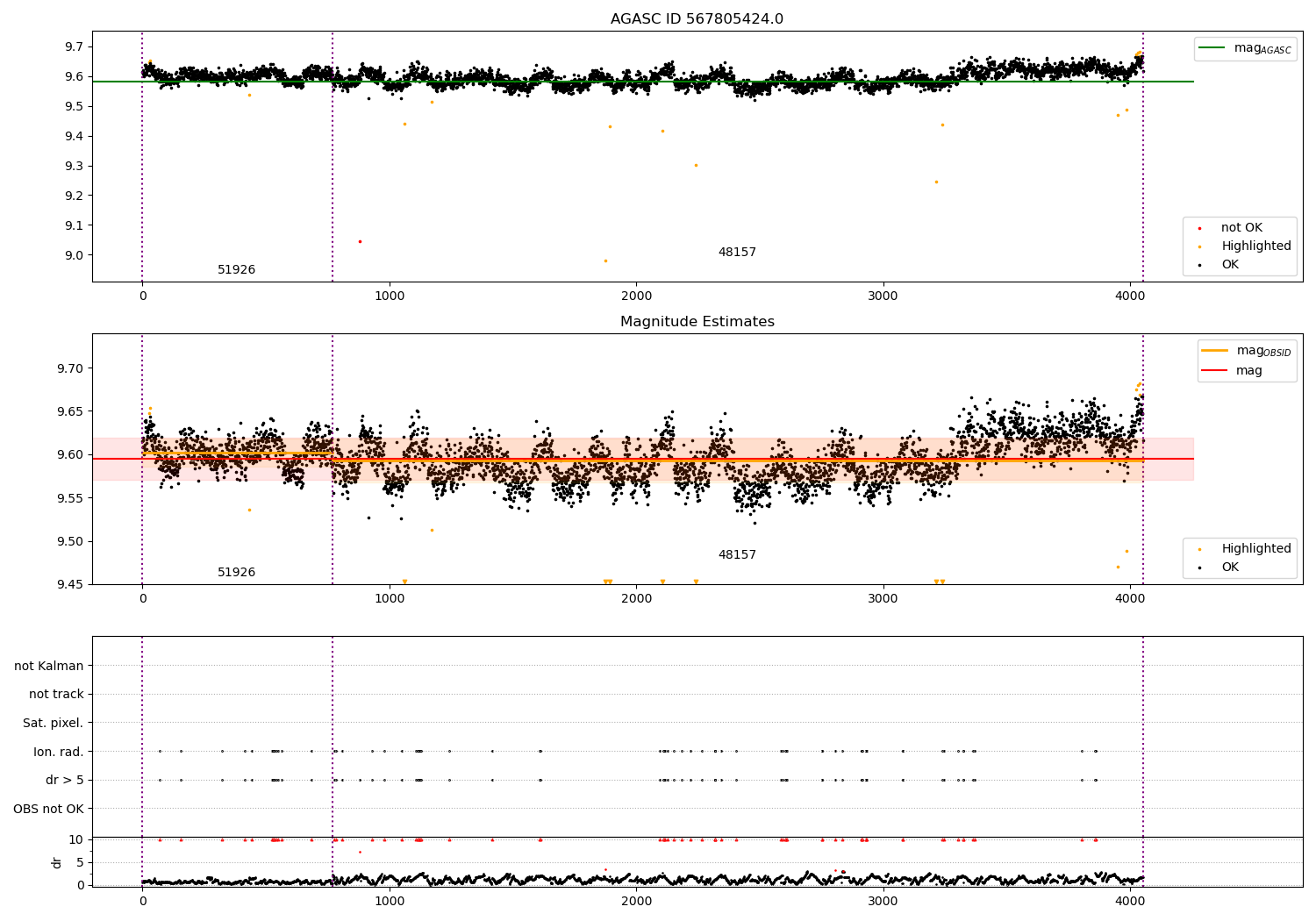Click the '9.2' y-axis tick label
The height and width of the screenshot is (921, 1316).
[74, 196]
